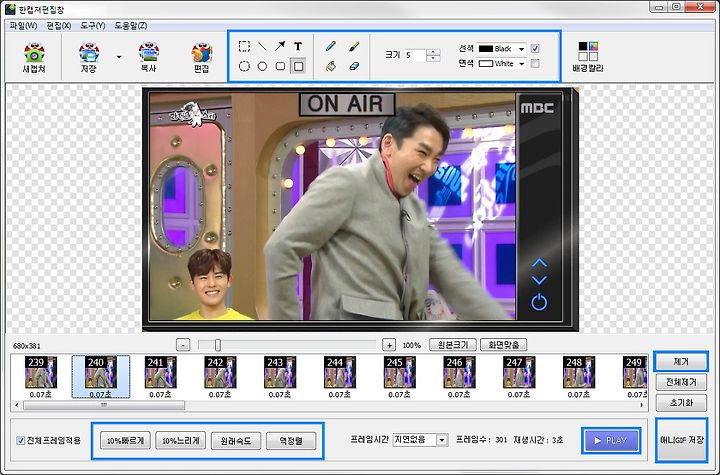Screen dimensions: 720x475
Task: Increase 크기 size with up stepper
Action: pos(433,52)
